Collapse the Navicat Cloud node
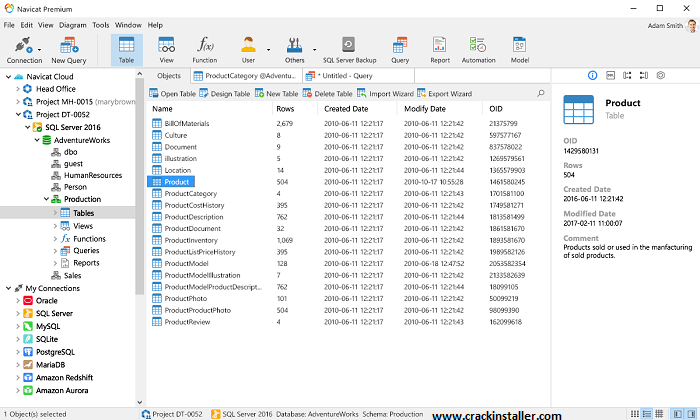The image size is (700, 420). (8, 77)
